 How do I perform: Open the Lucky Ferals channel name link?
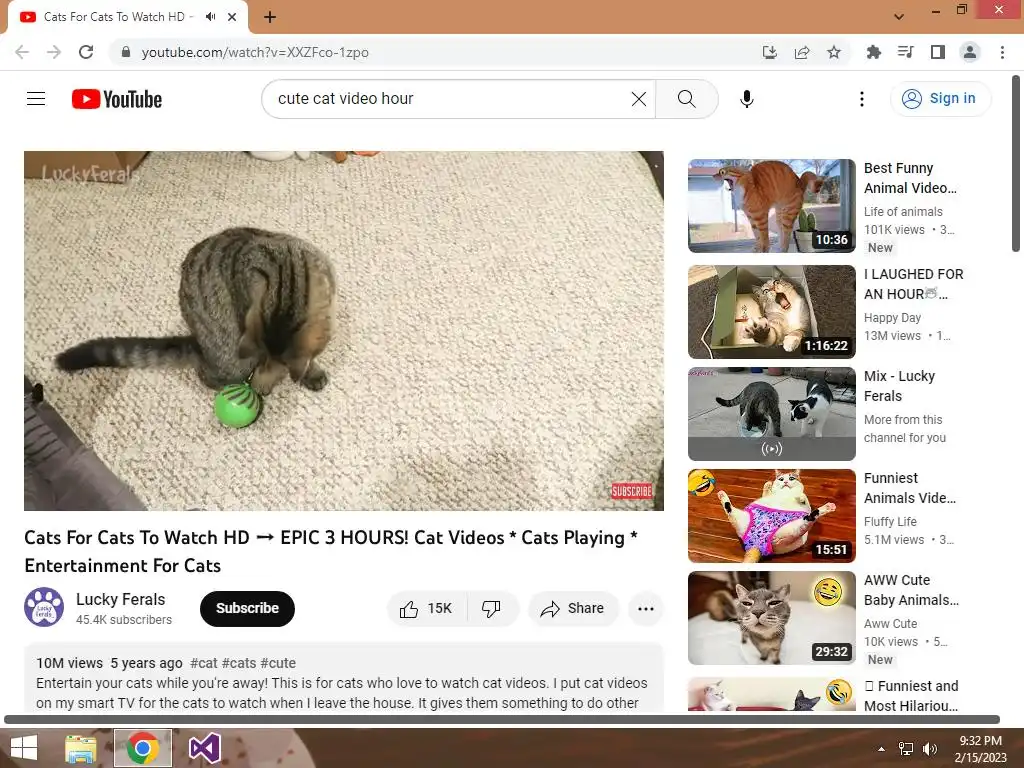[x=120, y=600]
